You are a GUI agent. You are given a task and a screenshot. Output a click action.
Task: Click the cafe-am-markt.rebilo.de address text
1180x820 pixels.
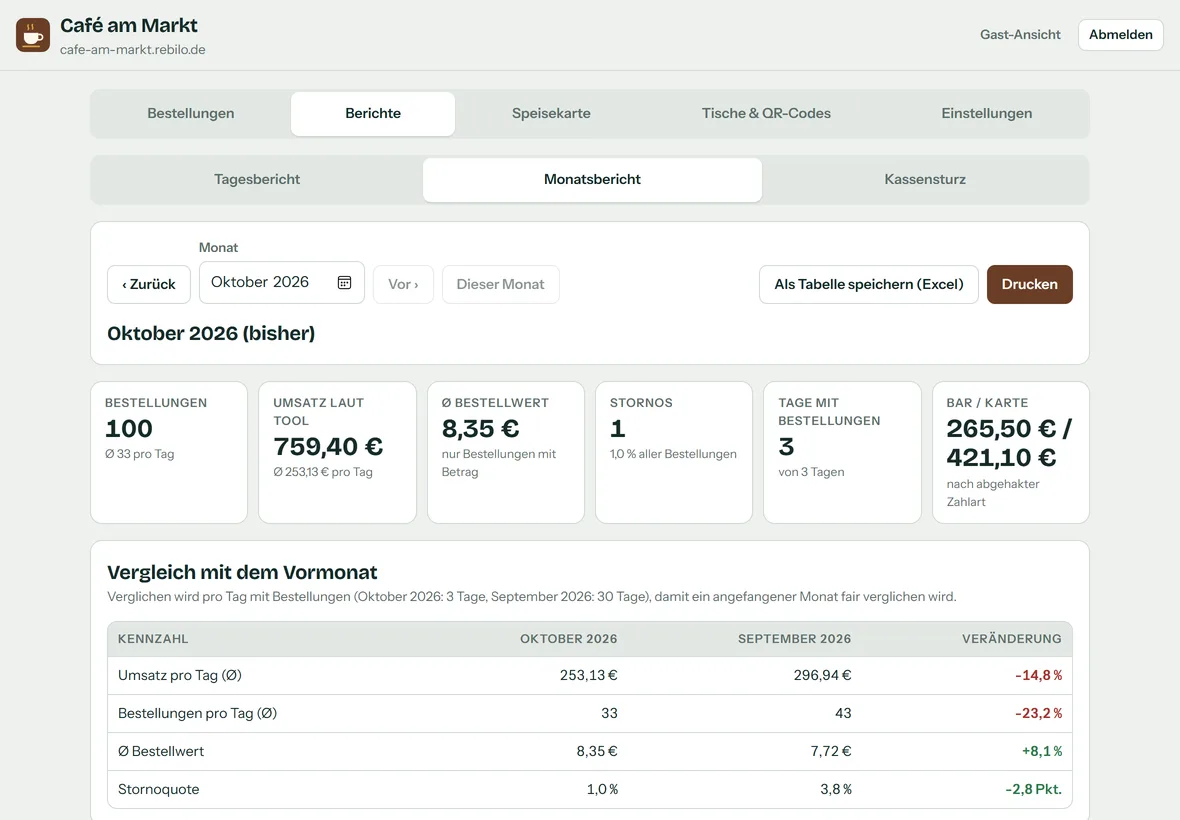[132, 50]
